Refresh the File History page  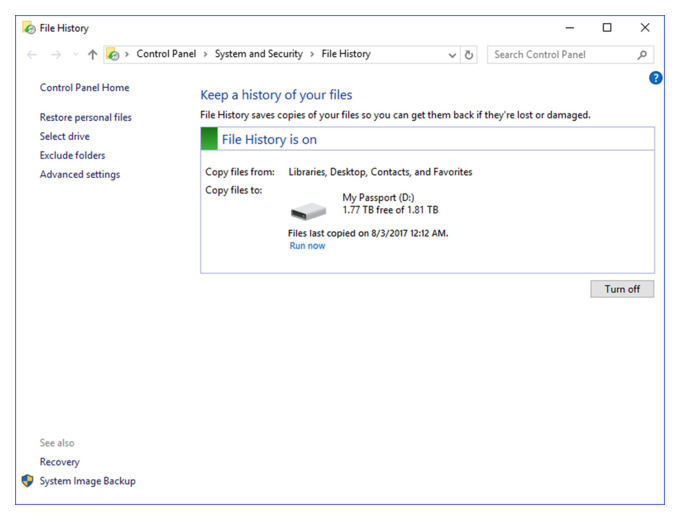[469, 55]
